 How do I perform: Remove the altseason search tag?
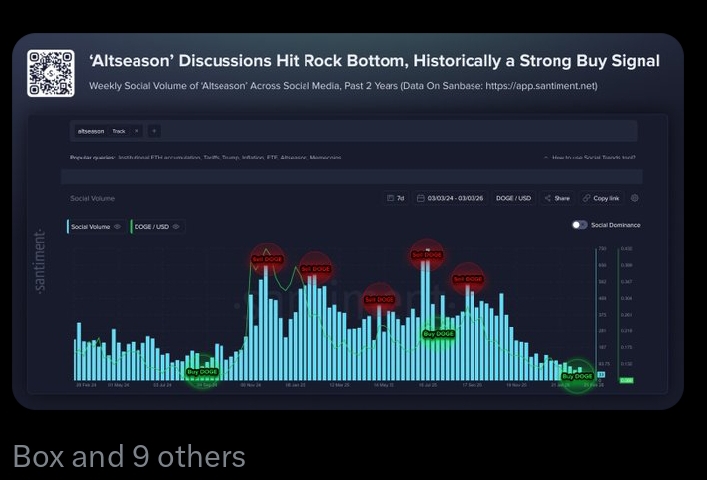tap(138, 131)
